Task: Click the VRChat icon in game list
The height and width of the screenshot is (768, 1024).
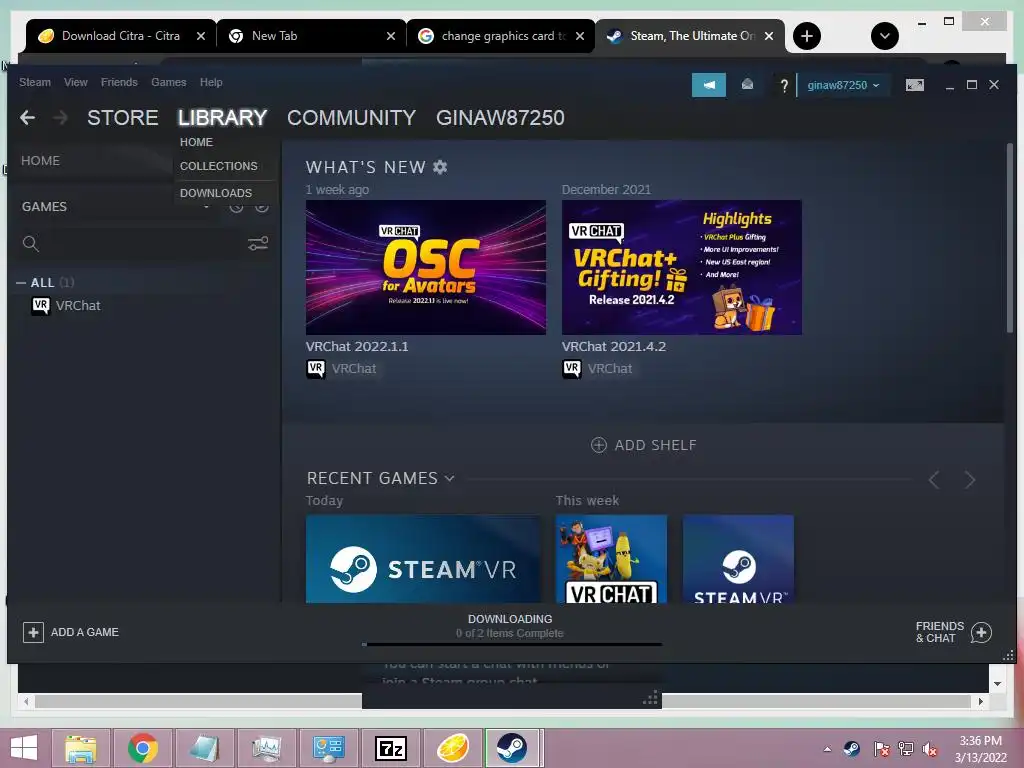Action: click(x=40, y=306)
